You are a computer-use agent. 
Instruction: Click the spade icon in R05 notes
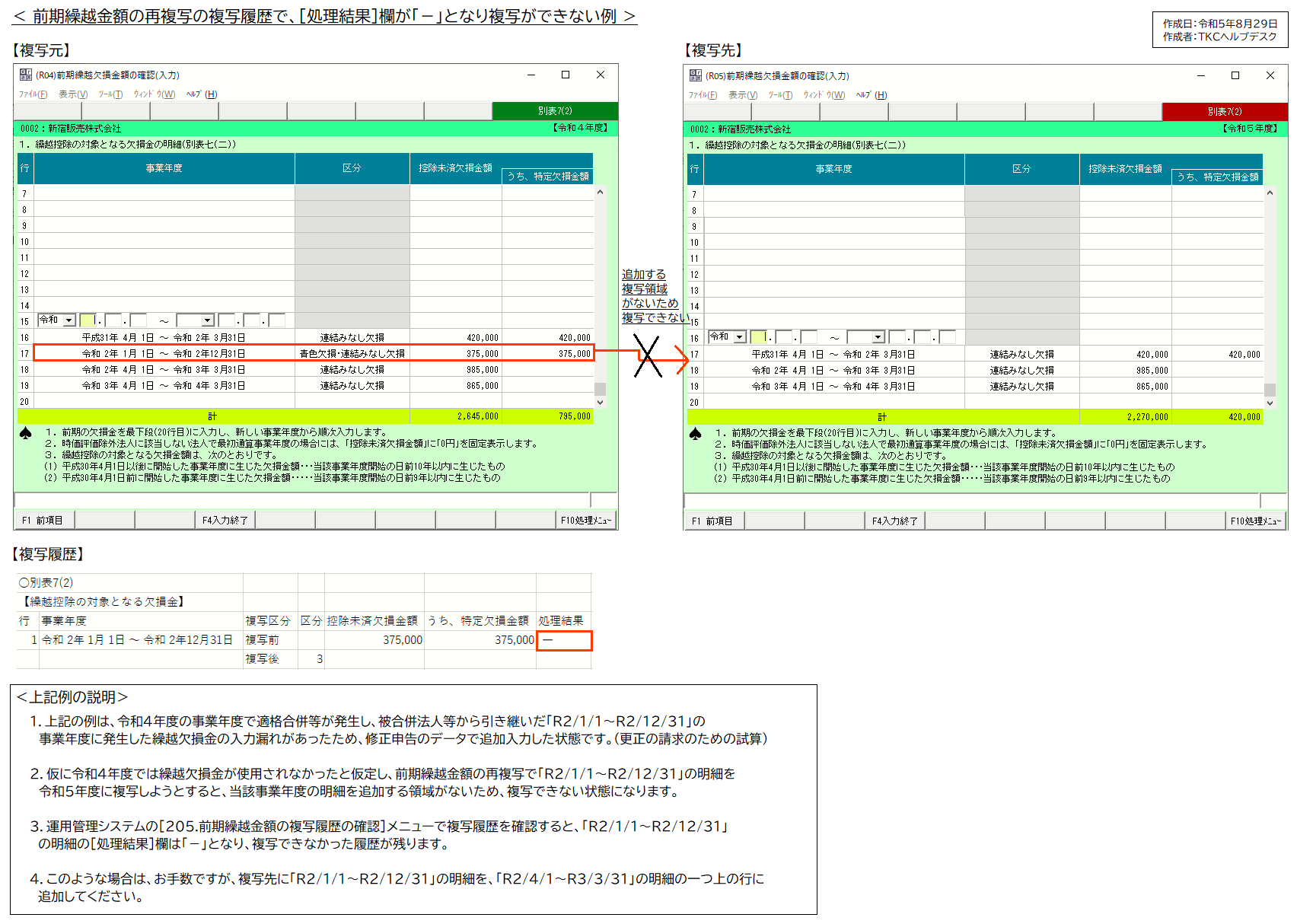tap(695, 434)
